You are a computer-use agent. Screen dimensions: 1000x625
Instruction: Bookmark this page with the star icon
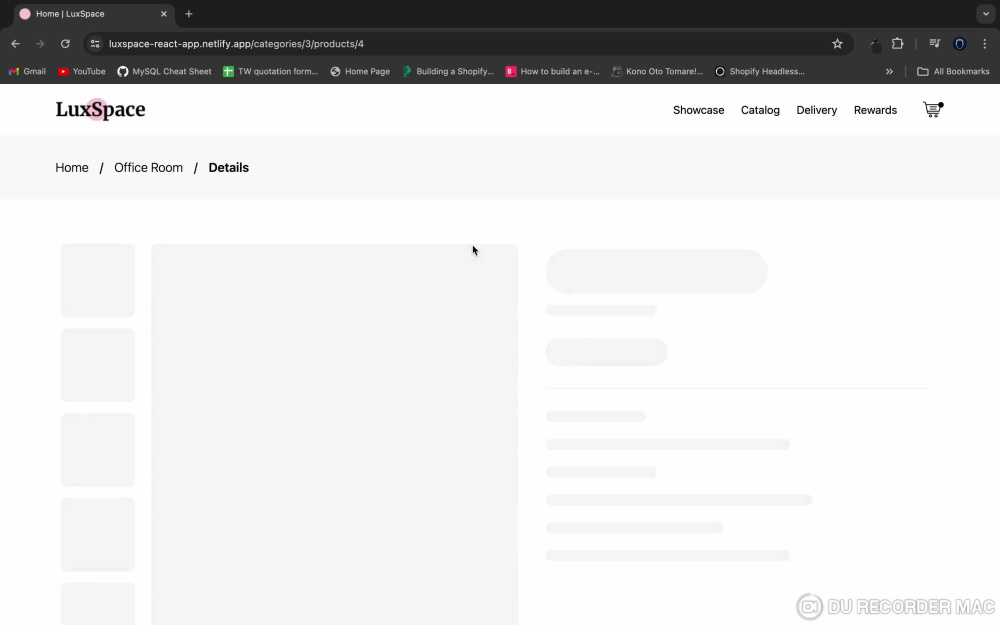[x=837, y=44]
